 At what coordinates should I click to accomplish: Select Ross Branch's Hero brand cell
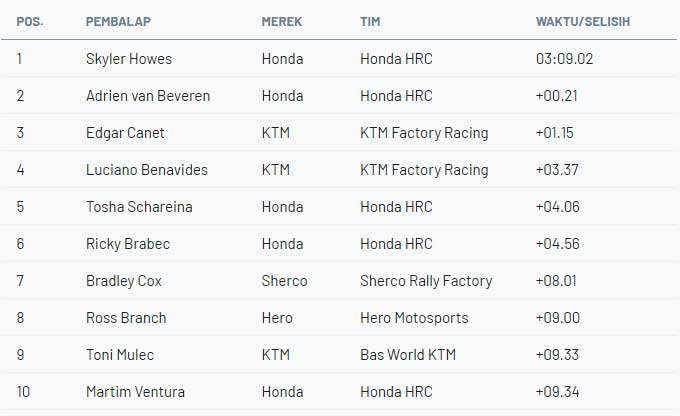[x=277, y=318]
